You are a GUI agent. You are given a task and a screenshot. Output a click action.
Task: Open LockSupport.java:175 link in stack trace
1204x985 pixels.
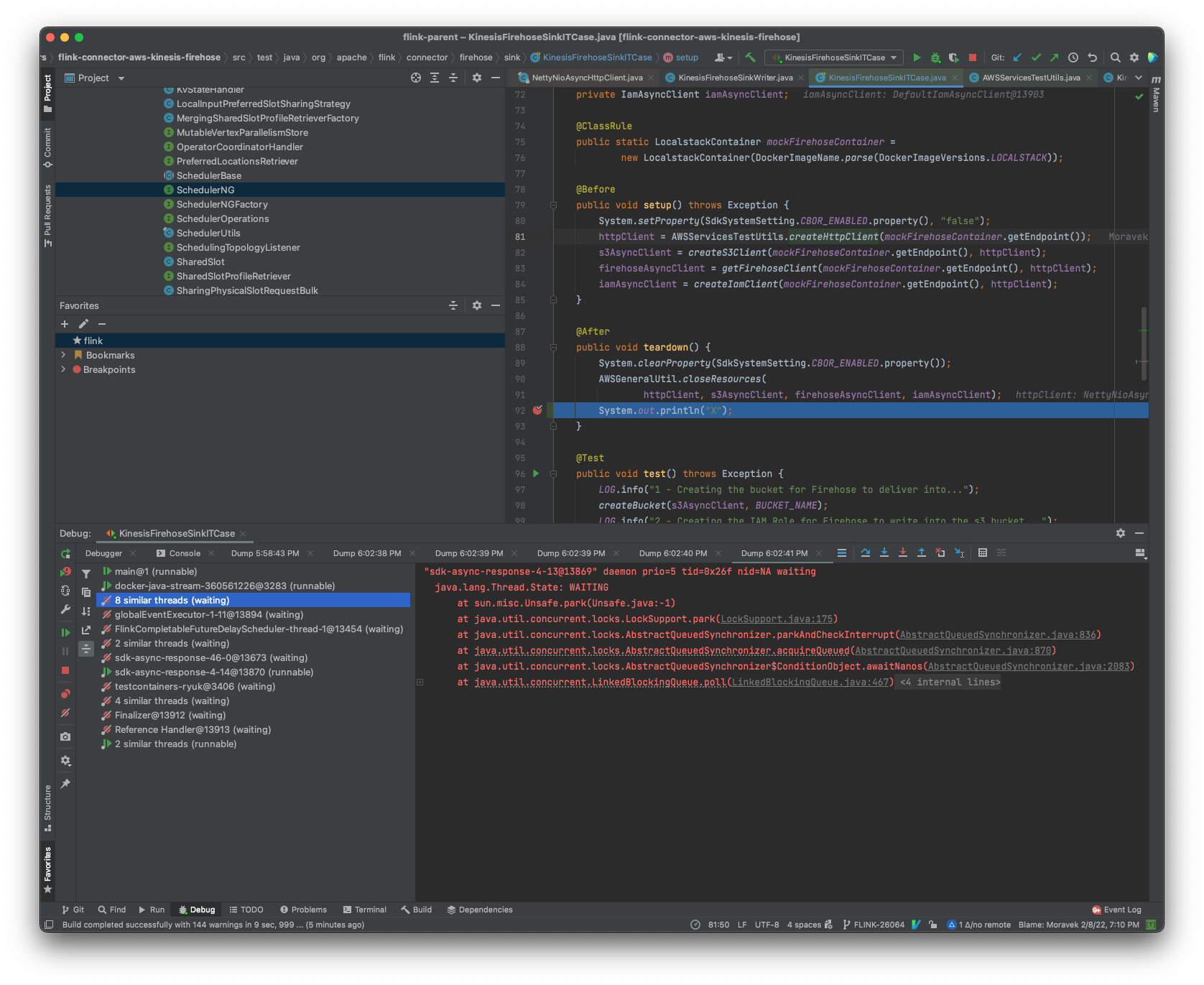point(777,619)
